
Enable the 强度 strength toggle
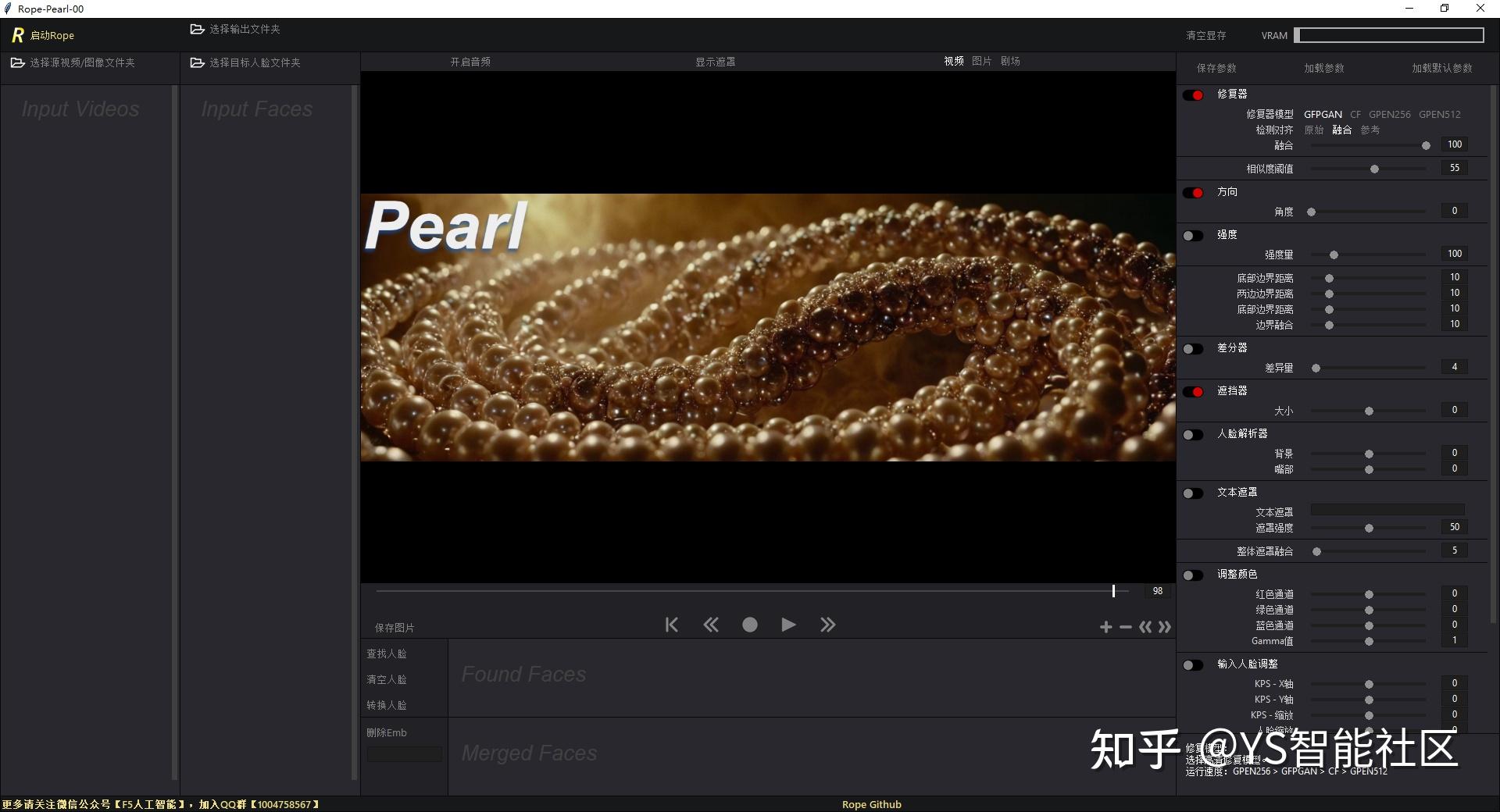click(1192, 235)
